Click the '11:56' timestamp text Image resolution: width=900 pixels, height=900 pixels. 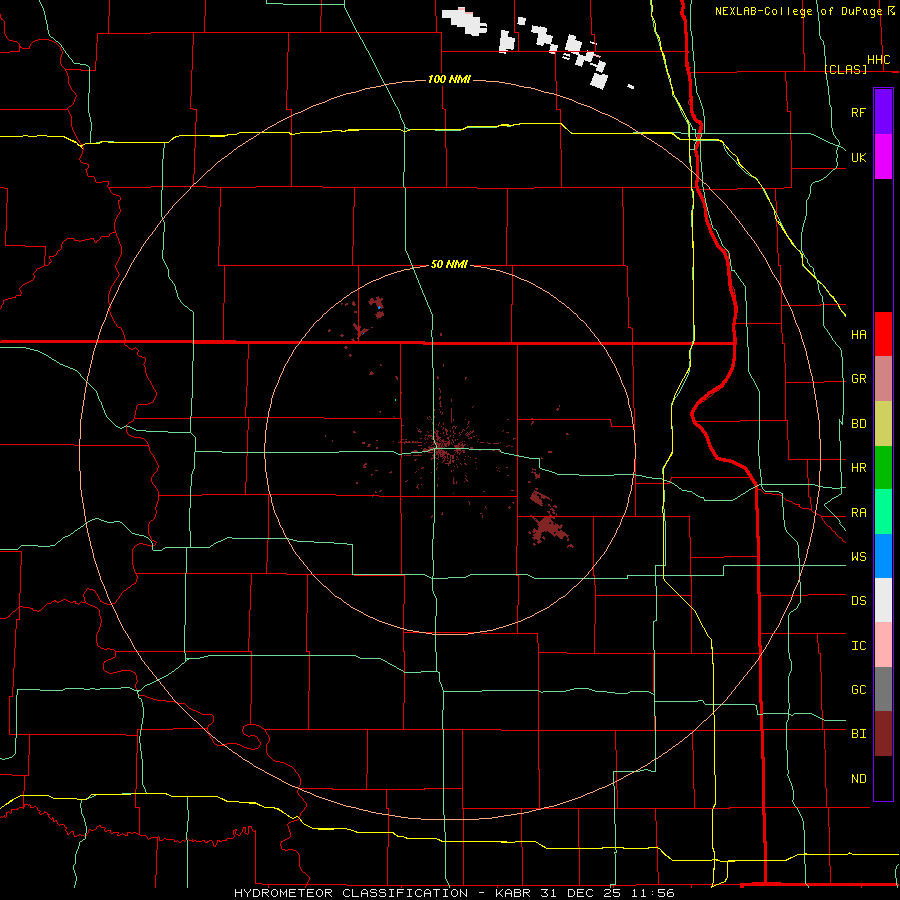click(x=655, y=893)
